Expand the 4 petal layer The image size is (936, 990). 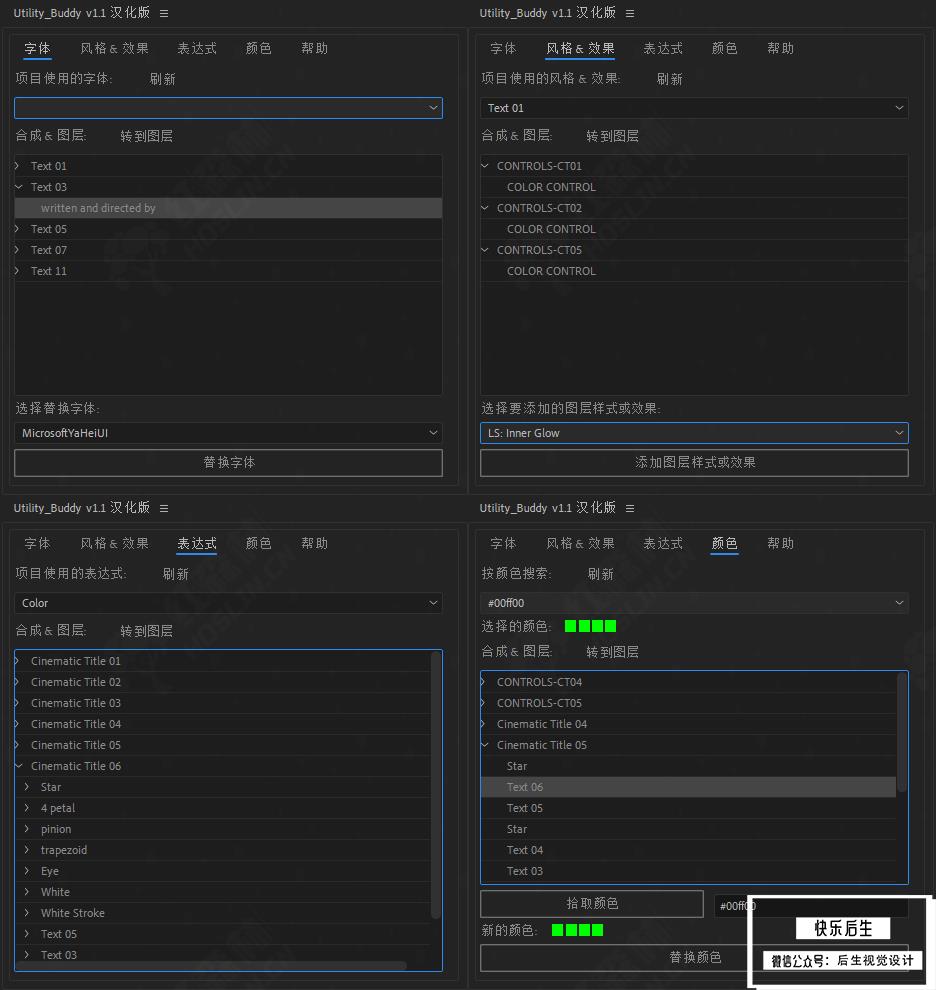coord(27,808)
